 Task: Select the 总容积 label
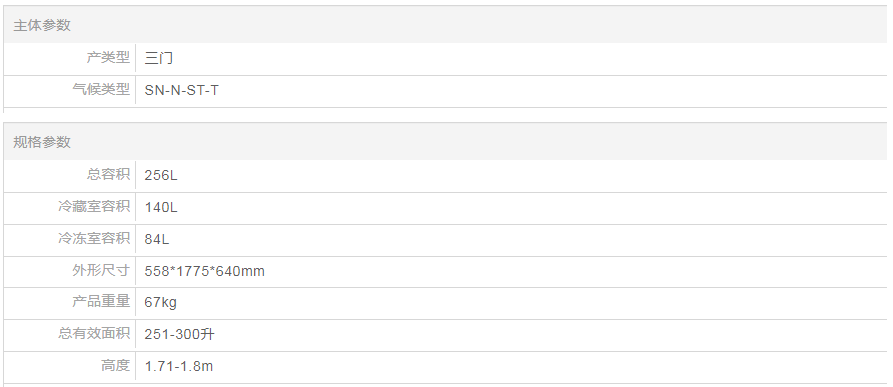point(108,174)
